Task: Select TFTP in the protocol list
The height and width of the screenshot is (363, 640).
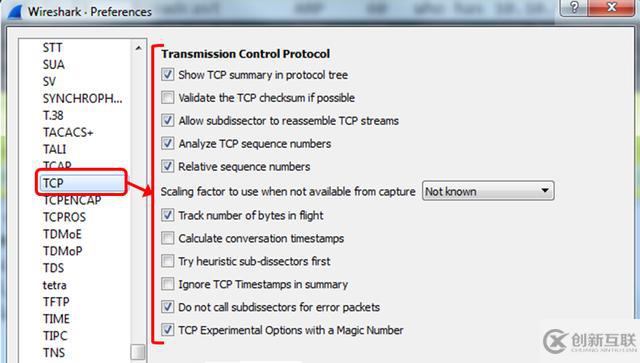Action: click(56, 302)
